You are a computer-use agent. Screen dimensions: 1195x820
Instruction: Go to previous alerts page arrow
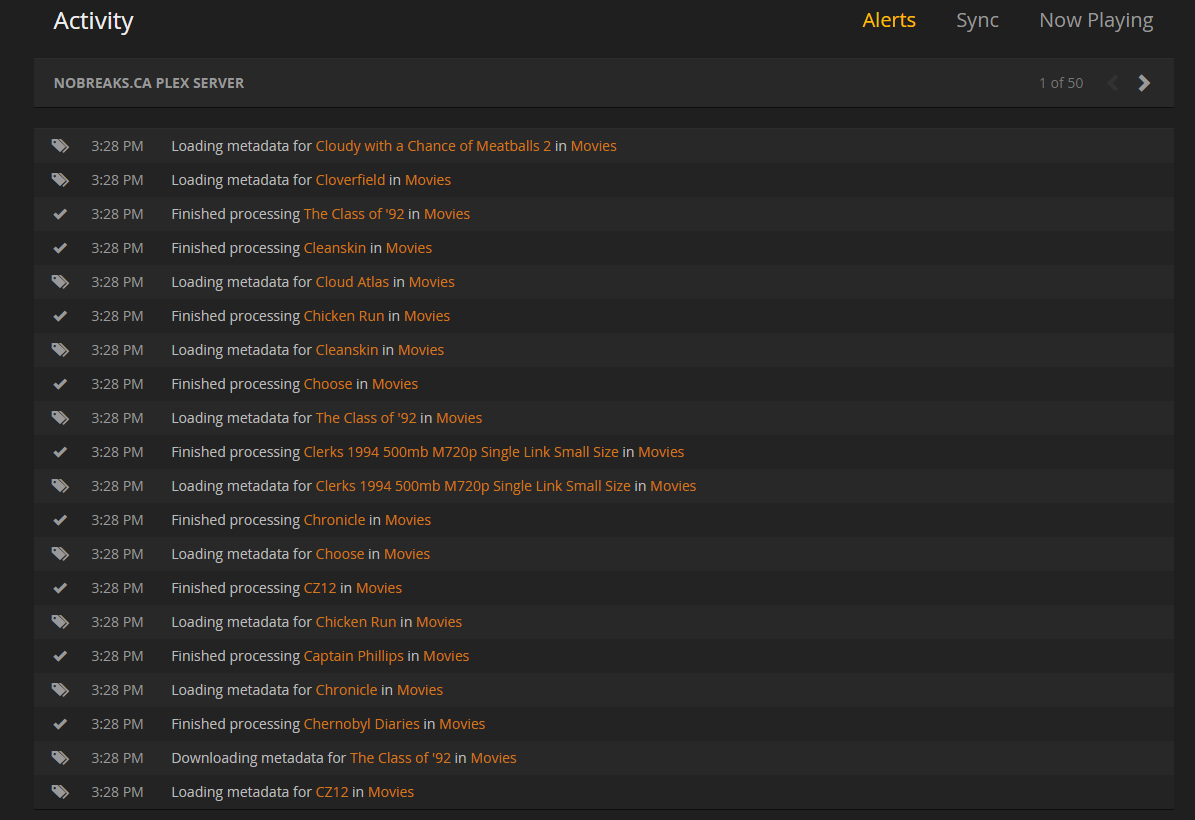pyautogui.click(x=1113, y=83)
